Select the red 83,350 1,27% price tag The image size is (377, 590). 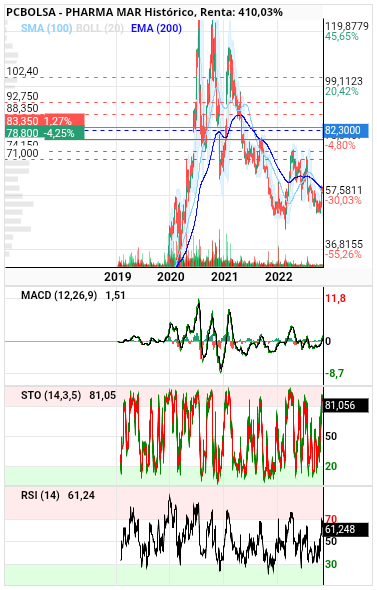coord(45,121)
